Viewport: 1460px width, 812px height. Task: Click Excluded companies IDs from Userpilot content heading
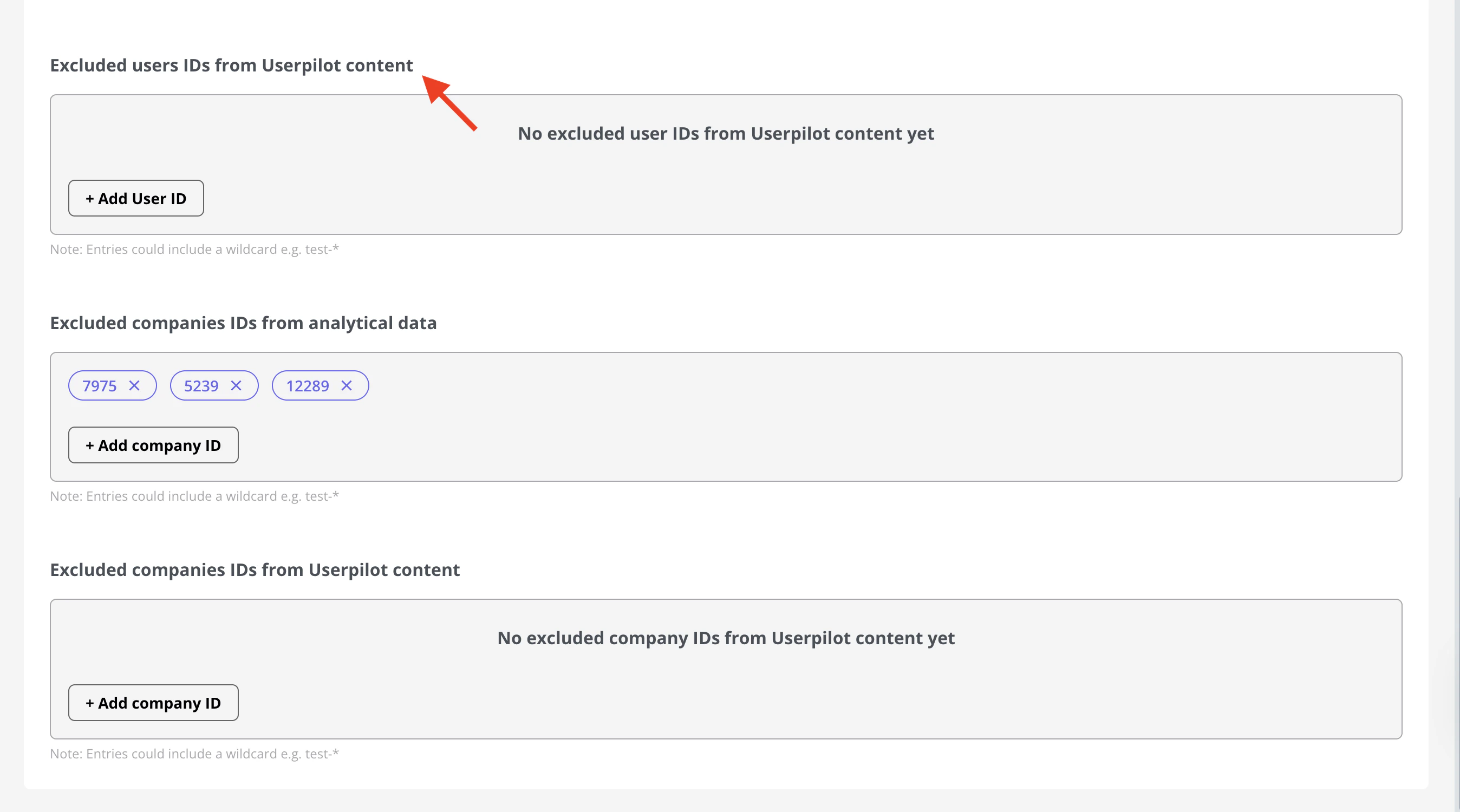click(x=255, y=569)
